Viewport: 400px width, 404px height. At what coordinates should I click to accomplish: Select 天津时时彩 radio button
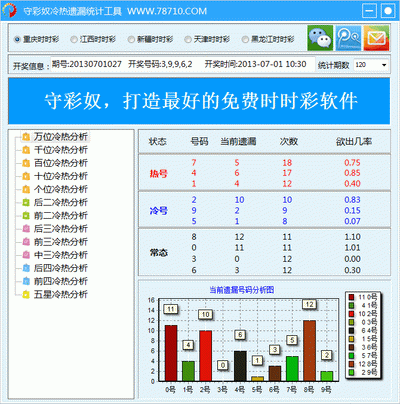pos(188,39)
